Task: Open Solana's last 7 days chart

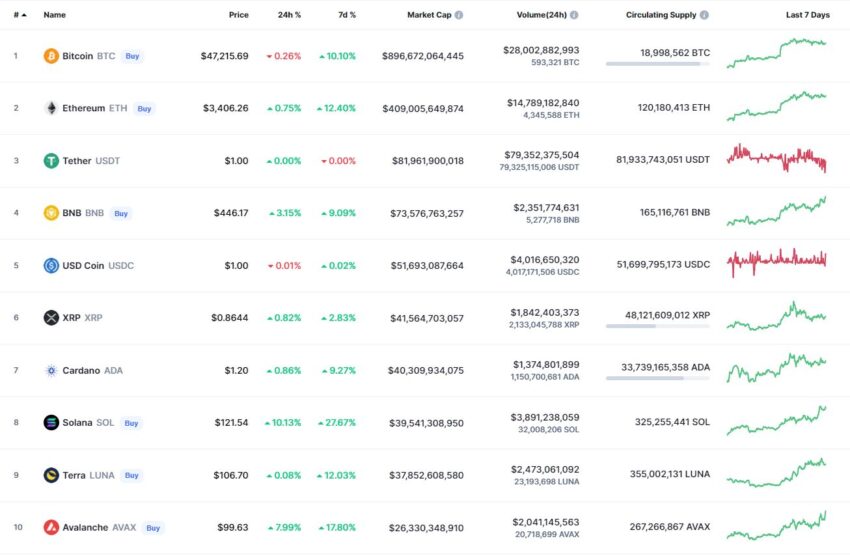Action: (x=776, y=421)
